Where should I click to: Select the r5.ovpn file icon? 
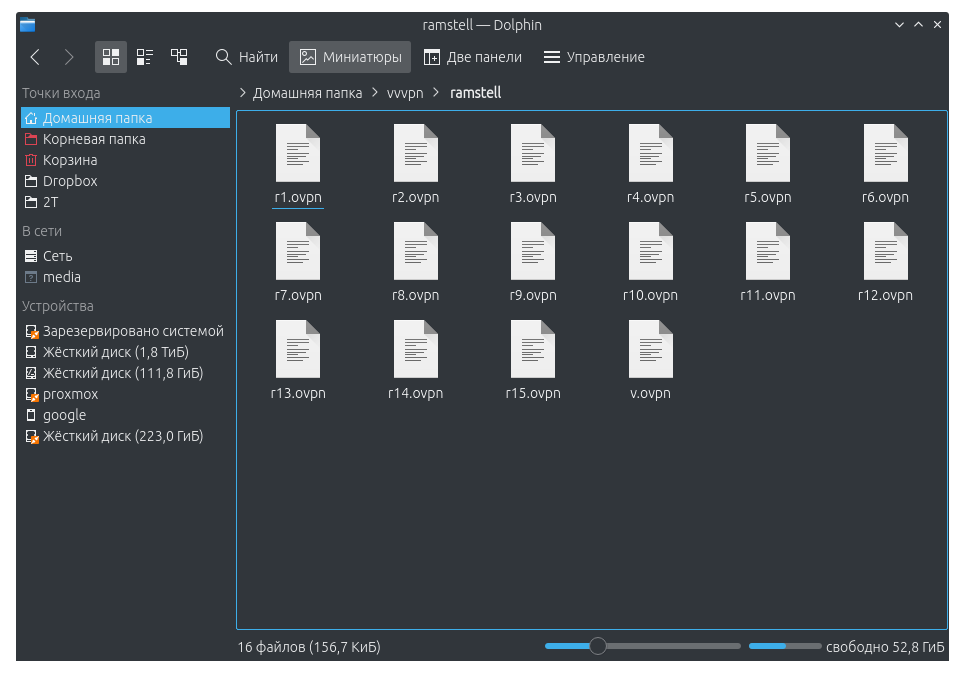(x=767, y=153)
